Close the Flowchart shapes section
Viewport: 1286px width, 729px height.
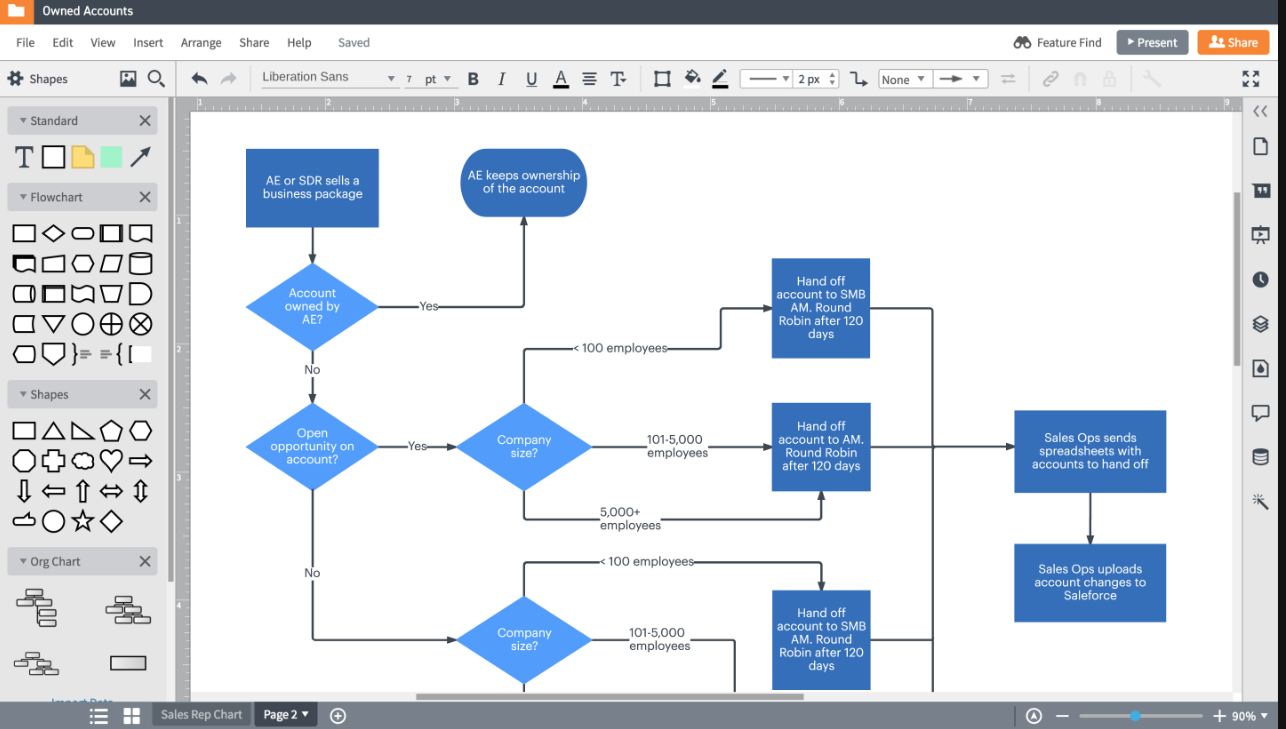click(145, 197)
